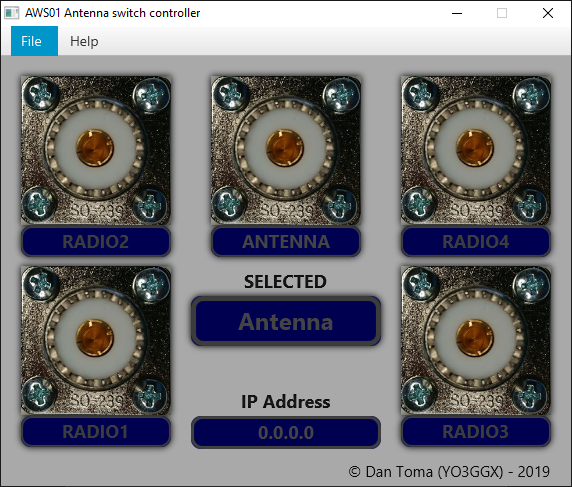The height and width of the screenshot is (487, 572).
Task: Select the RADIO2 button
Action: [x=96, y=241]
